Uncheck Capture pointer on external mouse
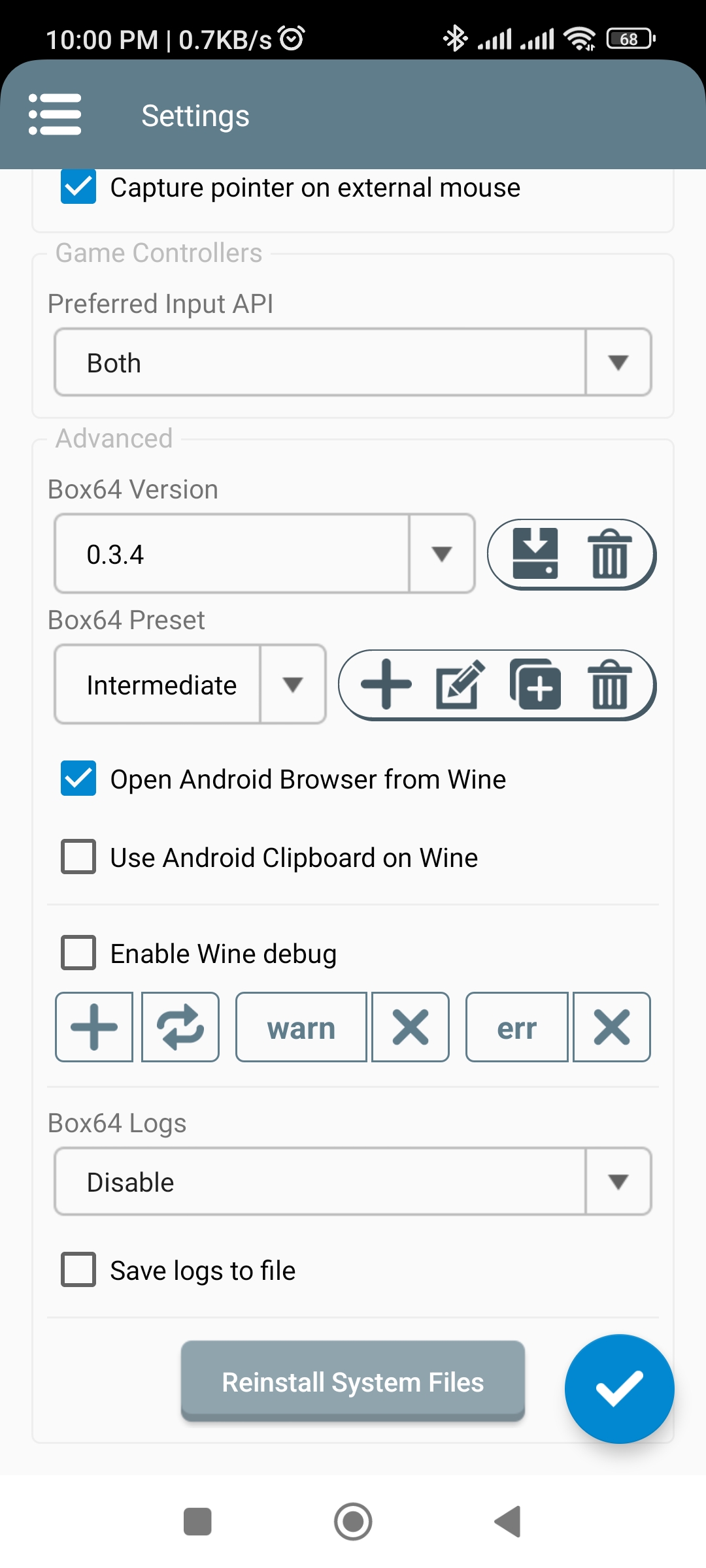The height and width of the screenshot is (1568, 706). [x=78, y=187]
